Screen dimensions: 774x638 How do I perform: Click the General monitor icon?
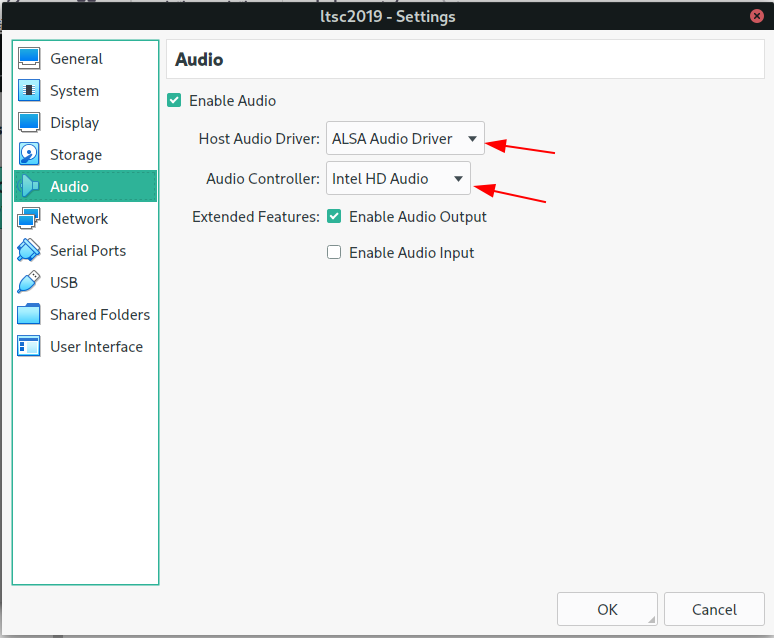pyautogui.click(x=29, y=58)
